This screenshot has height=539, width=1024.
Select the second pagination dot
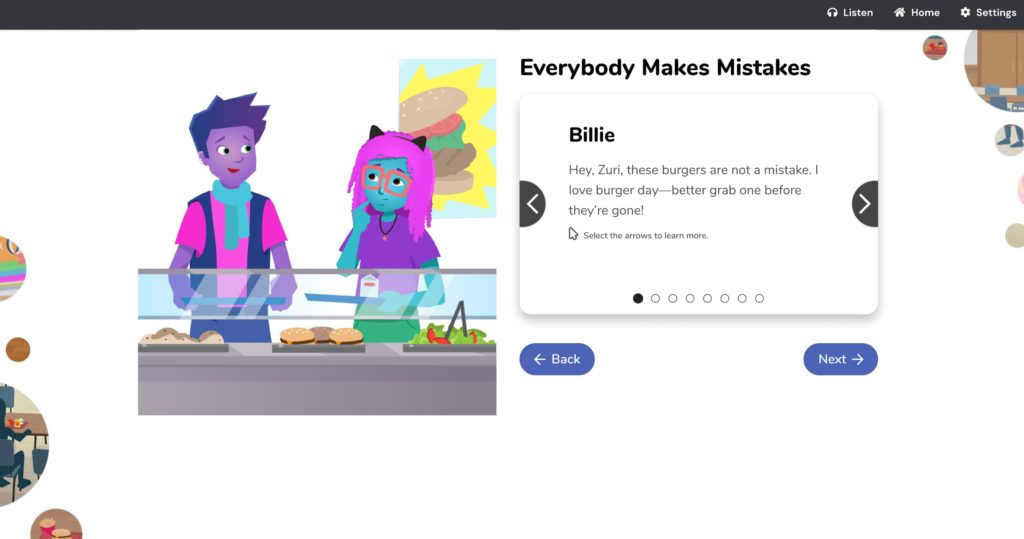click(x=655, y=299)
